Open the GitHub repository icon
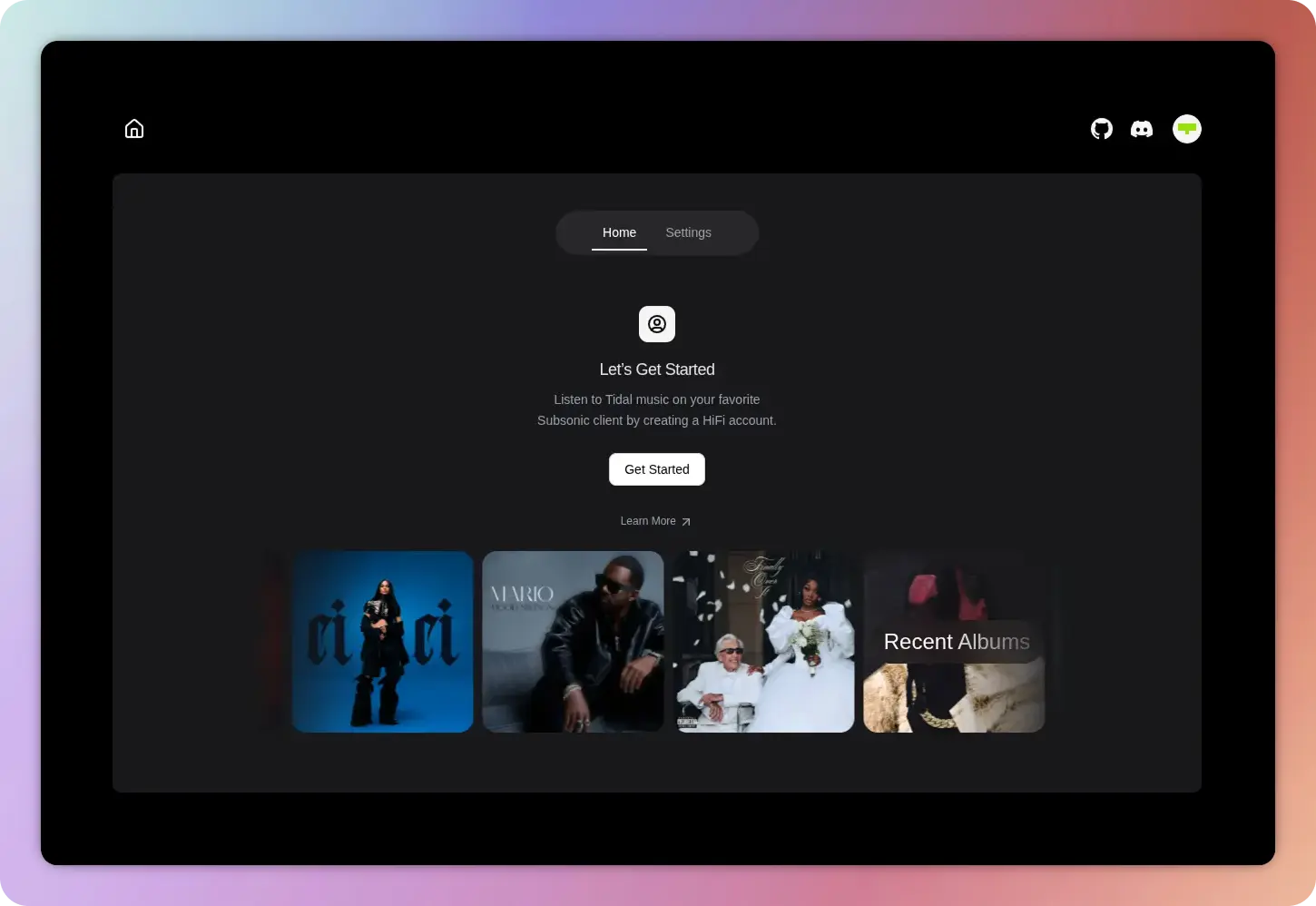 1101,128
